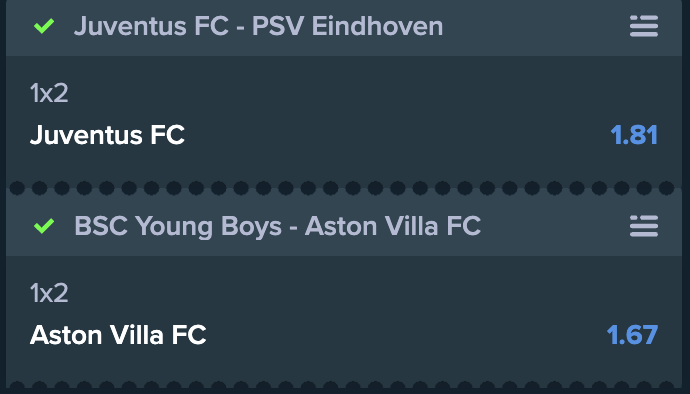Image resolution: width=690 pixels, height=394 pixels.
Task: Open the list icon for BSC Young Boys - Aston Villa
Action: [x=644, y=226]
